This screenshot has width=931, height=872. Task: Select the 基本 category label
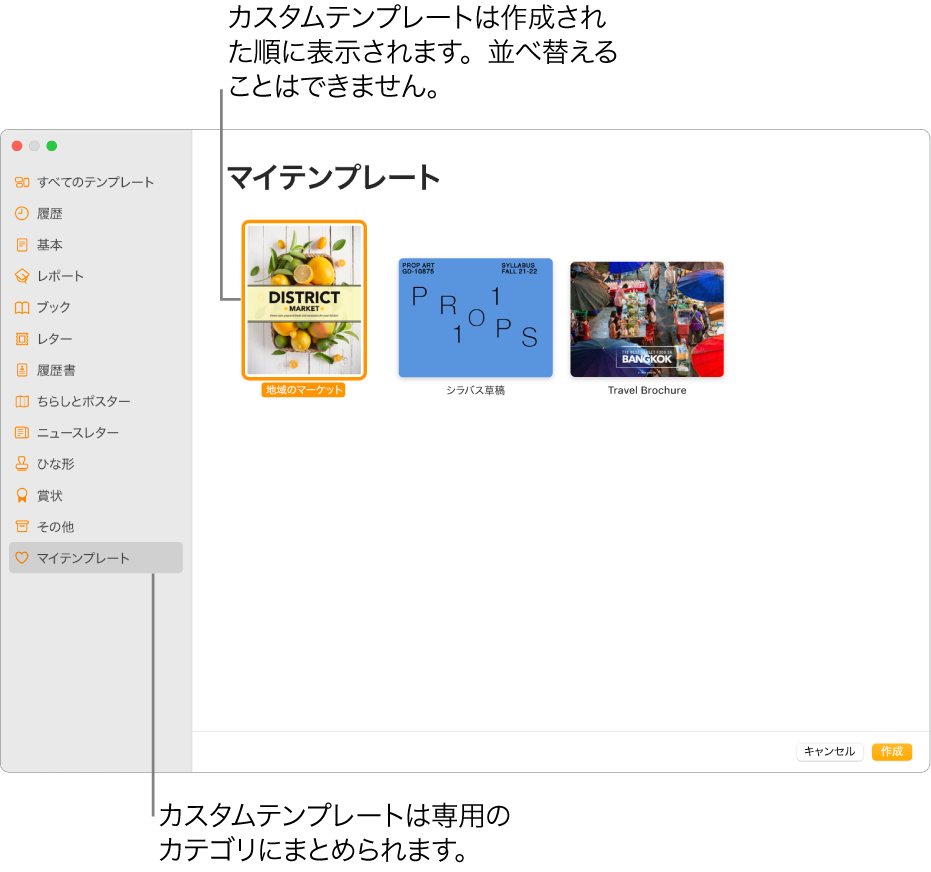pyautogui.click(x=50, y=245)
